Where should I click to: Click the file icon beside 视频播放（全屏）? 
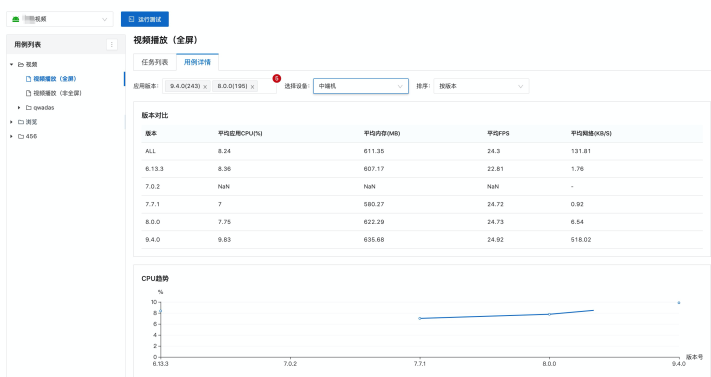tap(29, 79)
